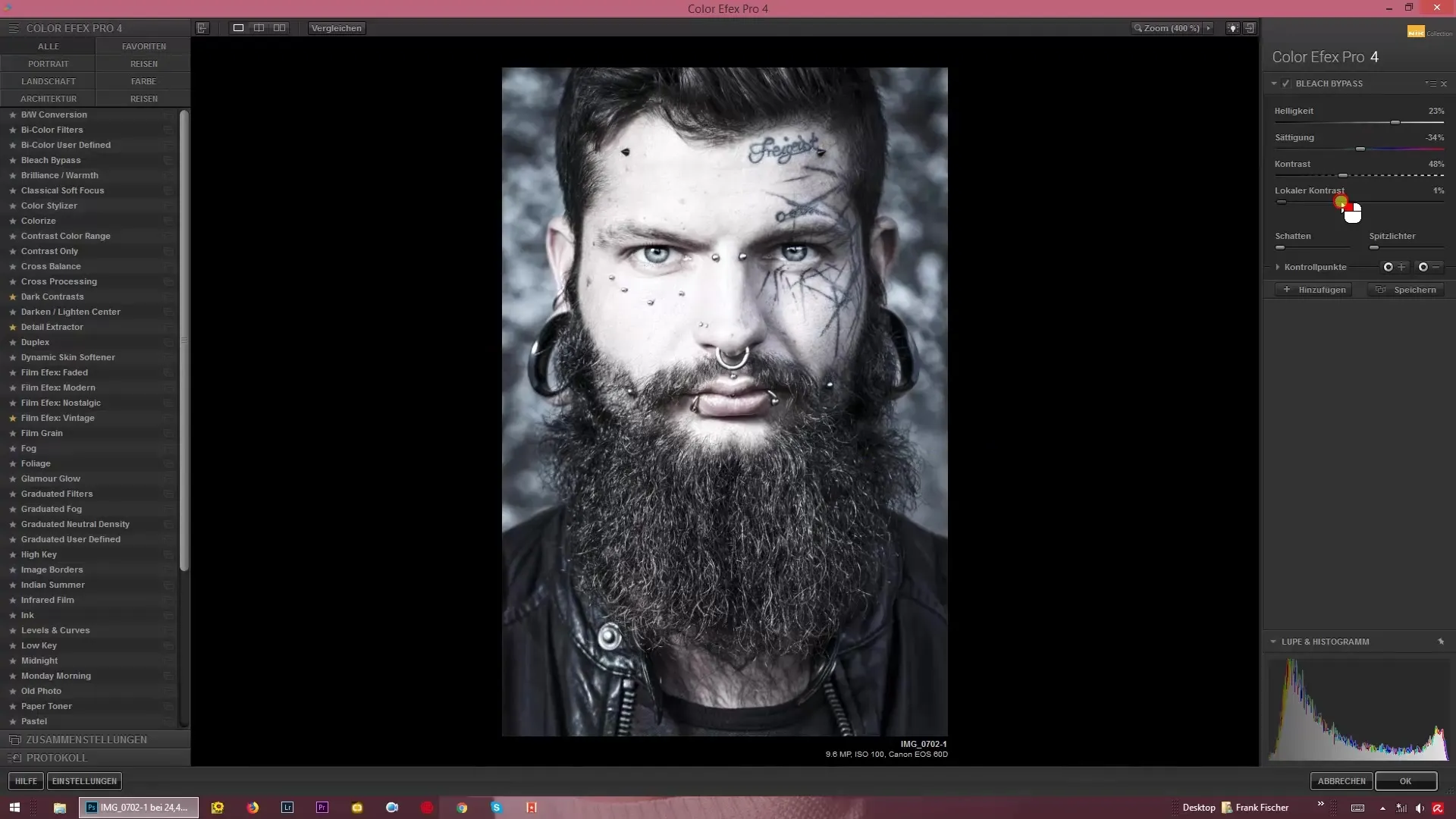Uncheck the Bleach Bypass filter checkbox
The height and width of the screenshot is (819, 1456).
click(1286, 83)
